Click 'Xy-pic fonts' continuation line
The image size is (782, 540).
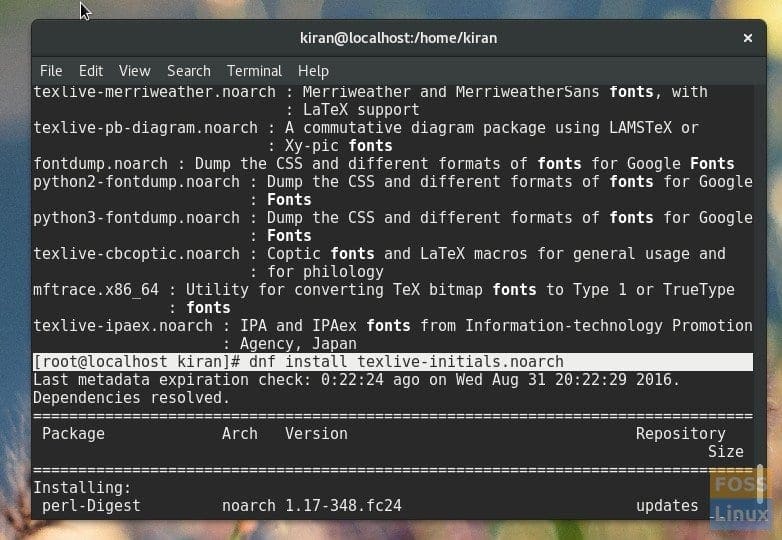[x=339, y=146]
